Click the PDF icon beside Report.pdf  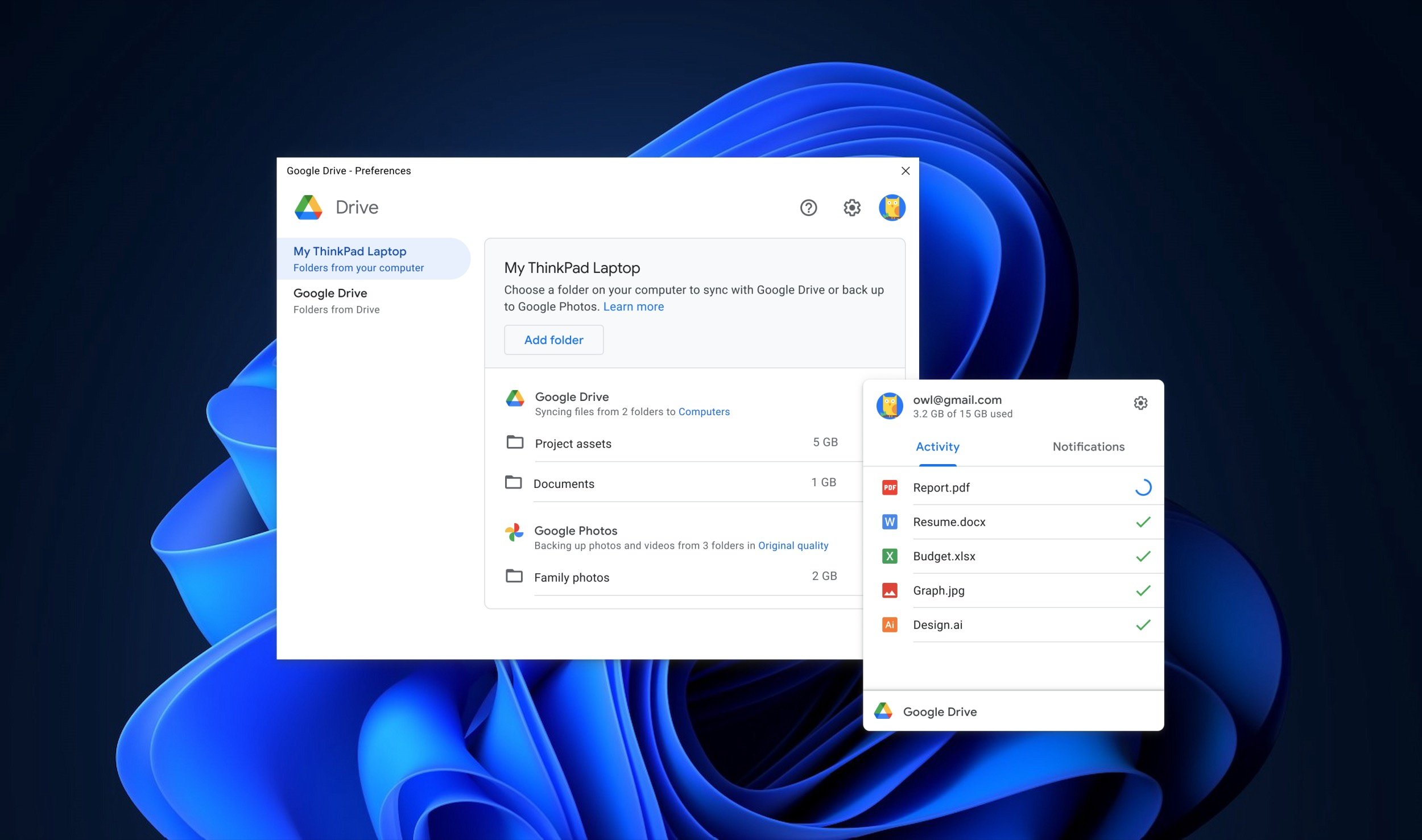coord(889,487)
